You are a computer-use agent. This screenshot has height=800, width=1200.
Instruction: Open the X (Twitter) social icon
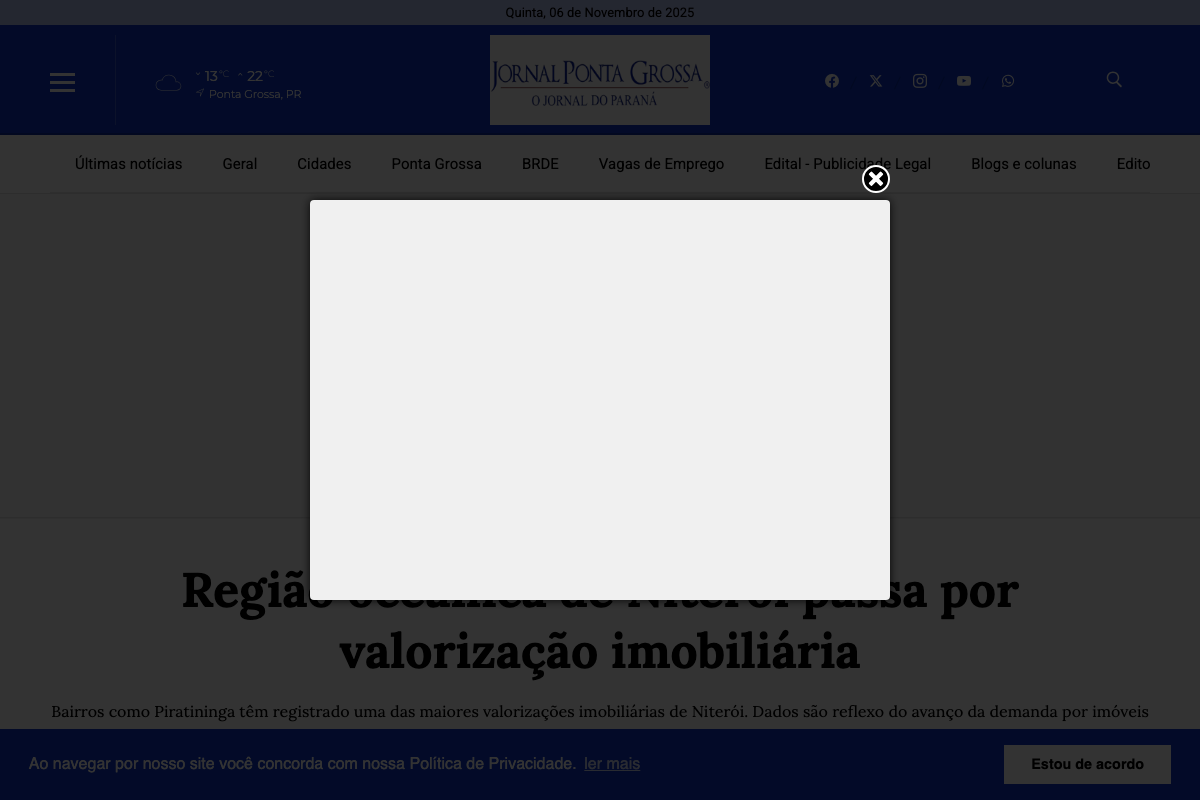876,80
